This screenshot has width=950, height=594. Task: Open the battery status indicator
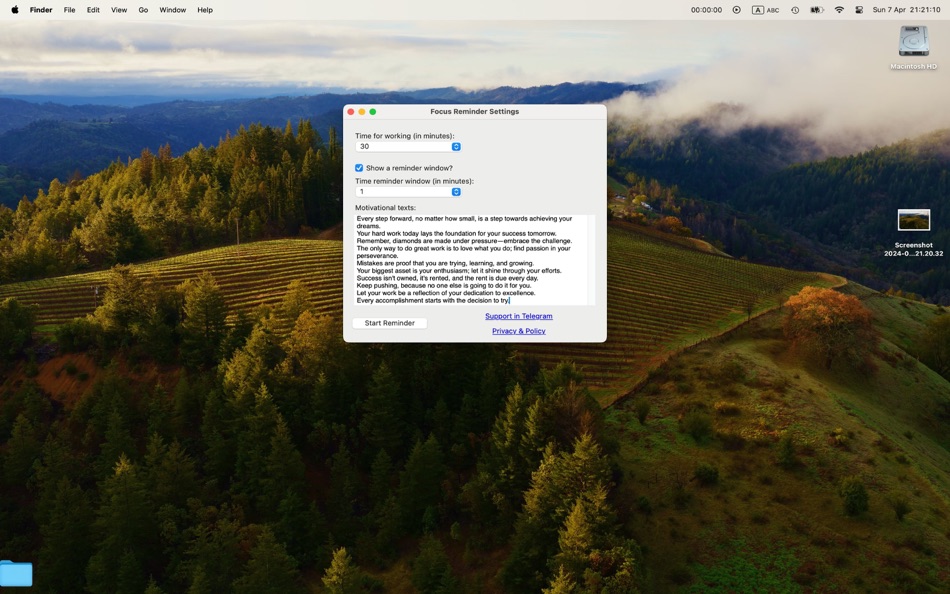817,10
